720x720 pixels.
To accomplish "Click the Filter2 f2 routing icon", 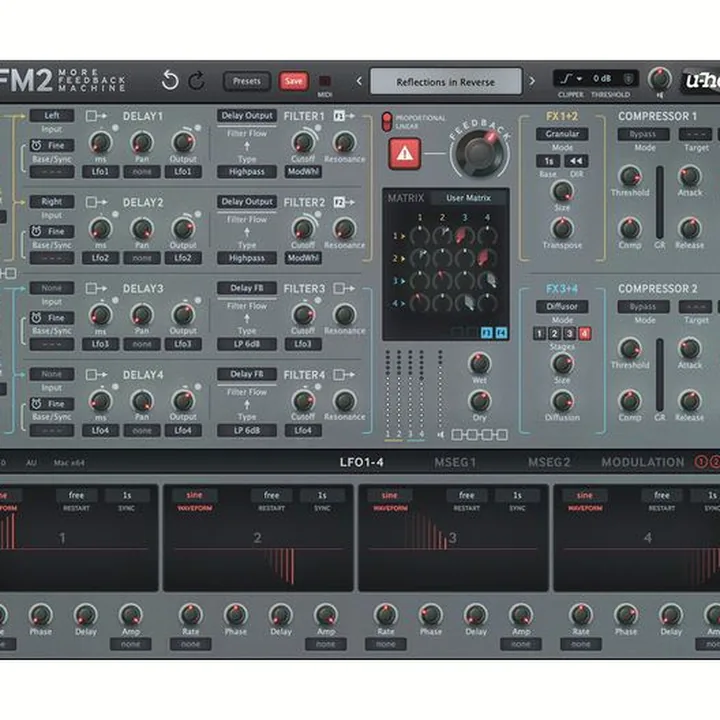I will pos(344,202).
